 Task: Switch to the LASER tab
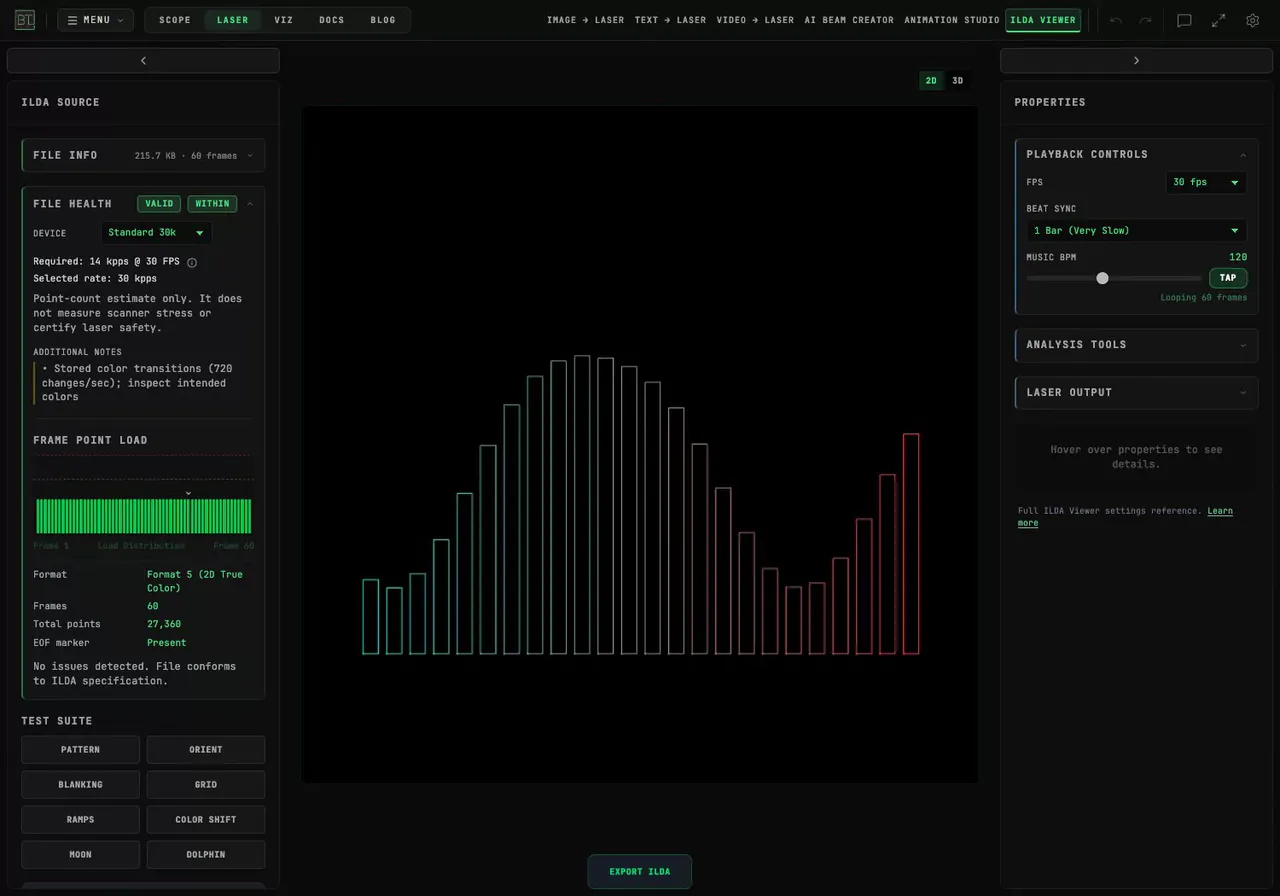[x=233, y=20]
